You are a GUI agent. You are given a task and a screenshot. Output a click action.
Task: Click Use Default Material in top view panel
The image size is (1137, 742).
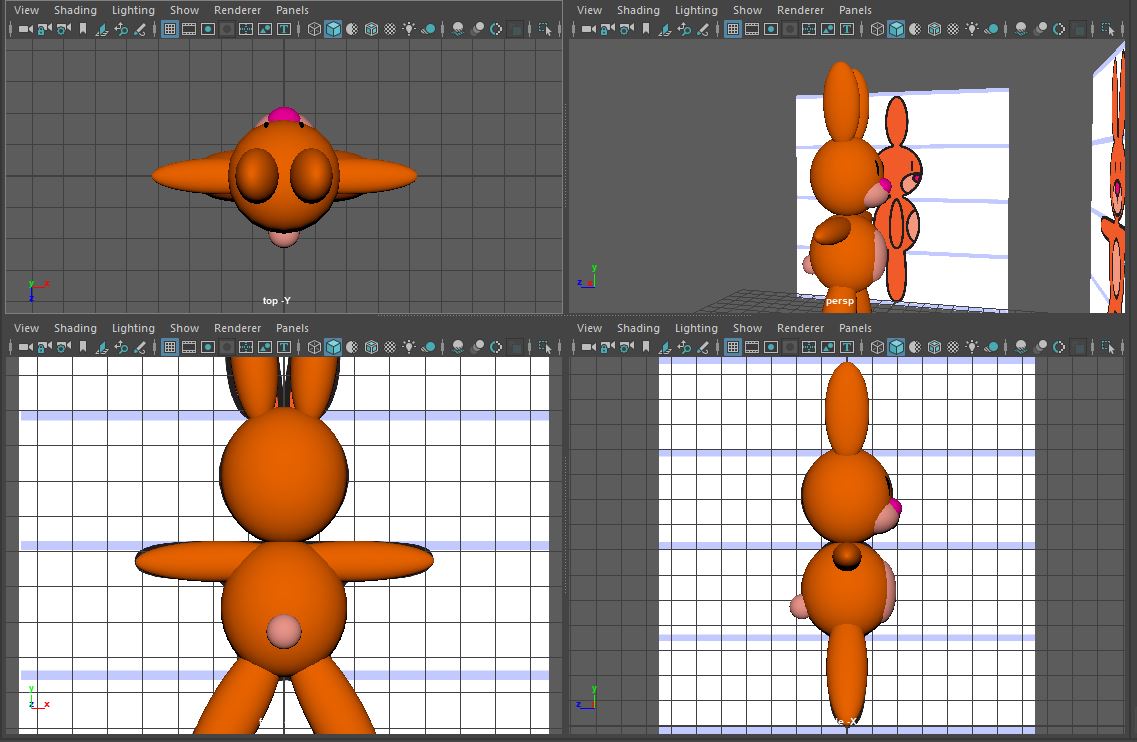click(x=352, y=29)
